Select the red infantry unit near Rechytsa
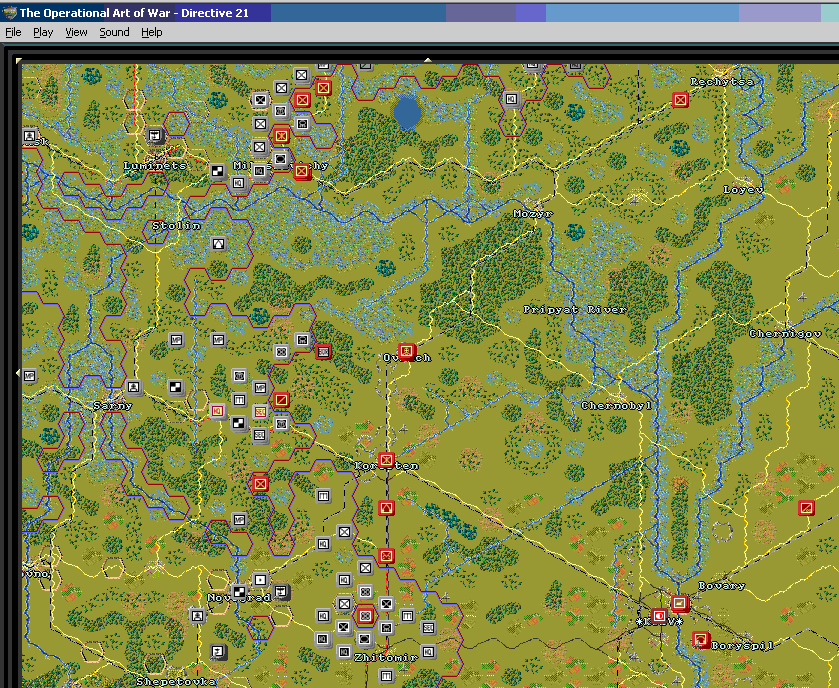Image resolution: width=839 pixels, height=688 pixels. coord(680,100)
